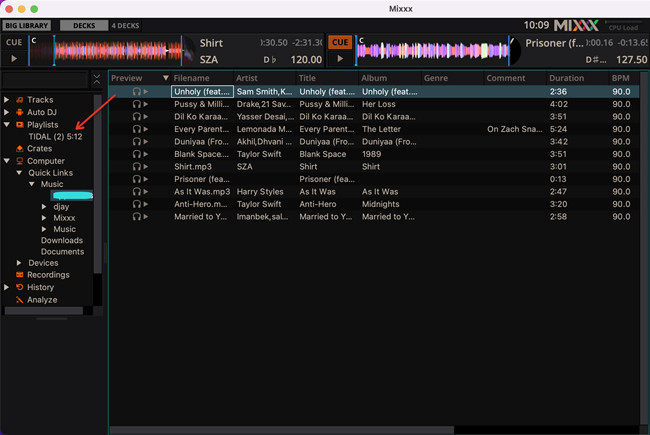Select the Comment column header
The width and height of the screenshot is (650, 435).
pyautogui.click(x=515, y=78)
